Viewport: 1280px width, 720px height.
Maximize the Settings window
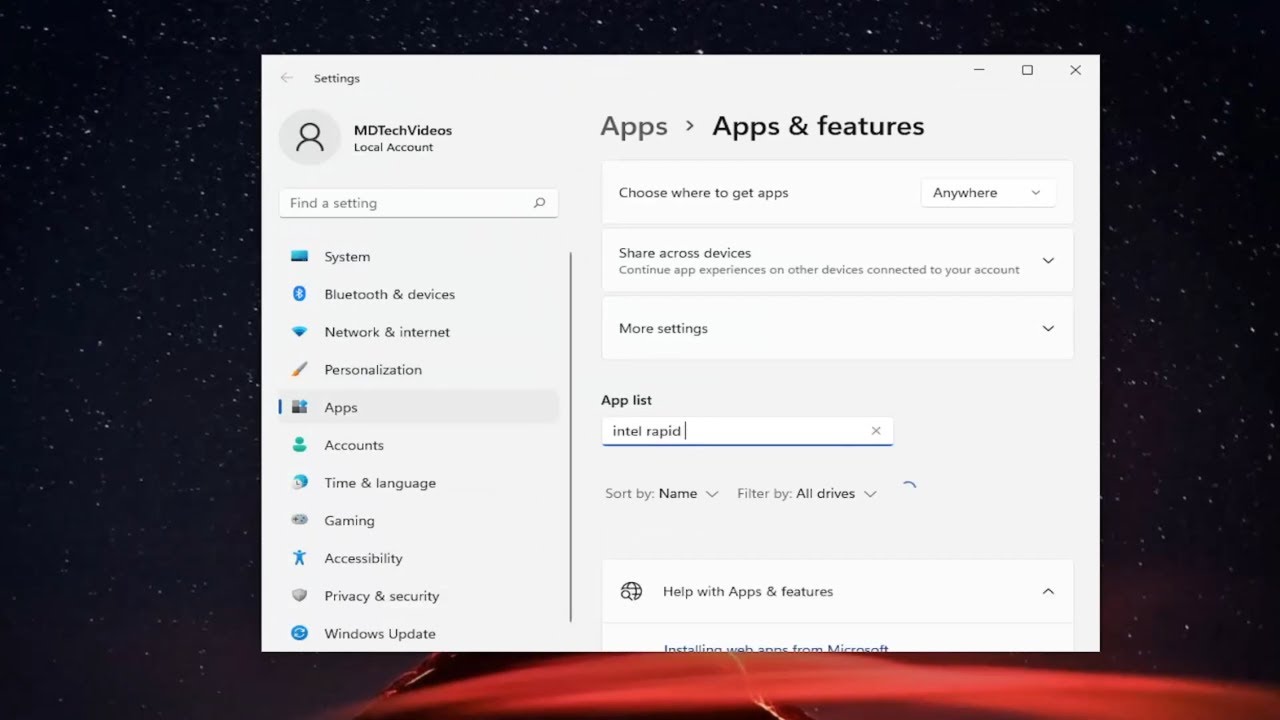[1027, 70]
